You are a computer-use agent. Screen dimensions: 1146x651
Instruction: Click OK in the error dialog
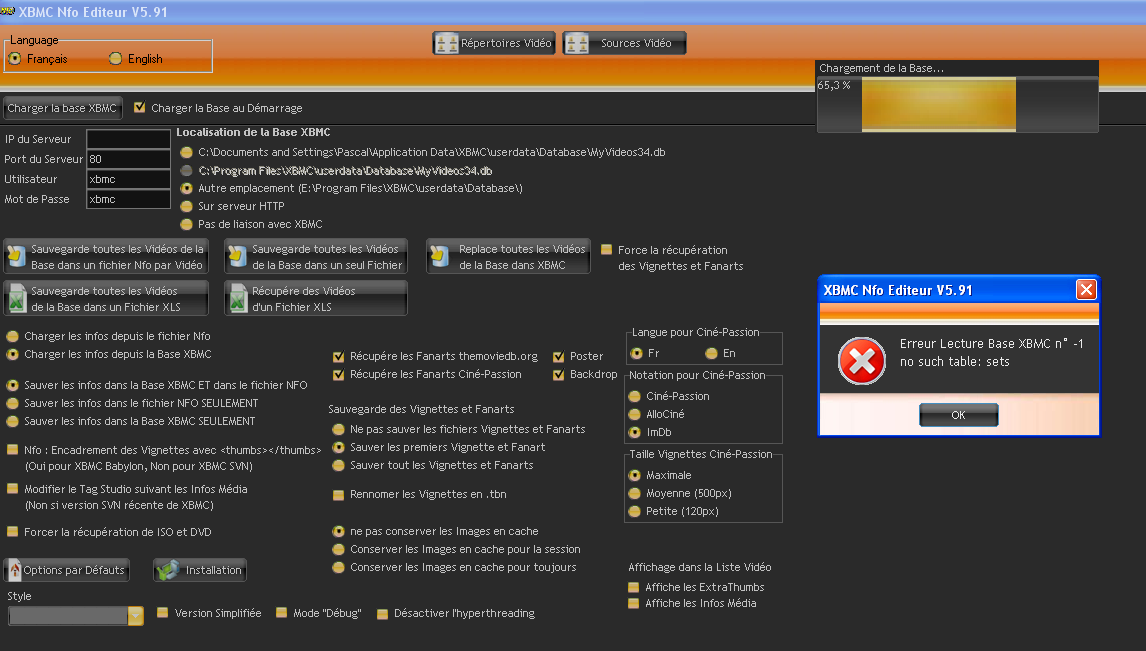(x=958, y=415)
